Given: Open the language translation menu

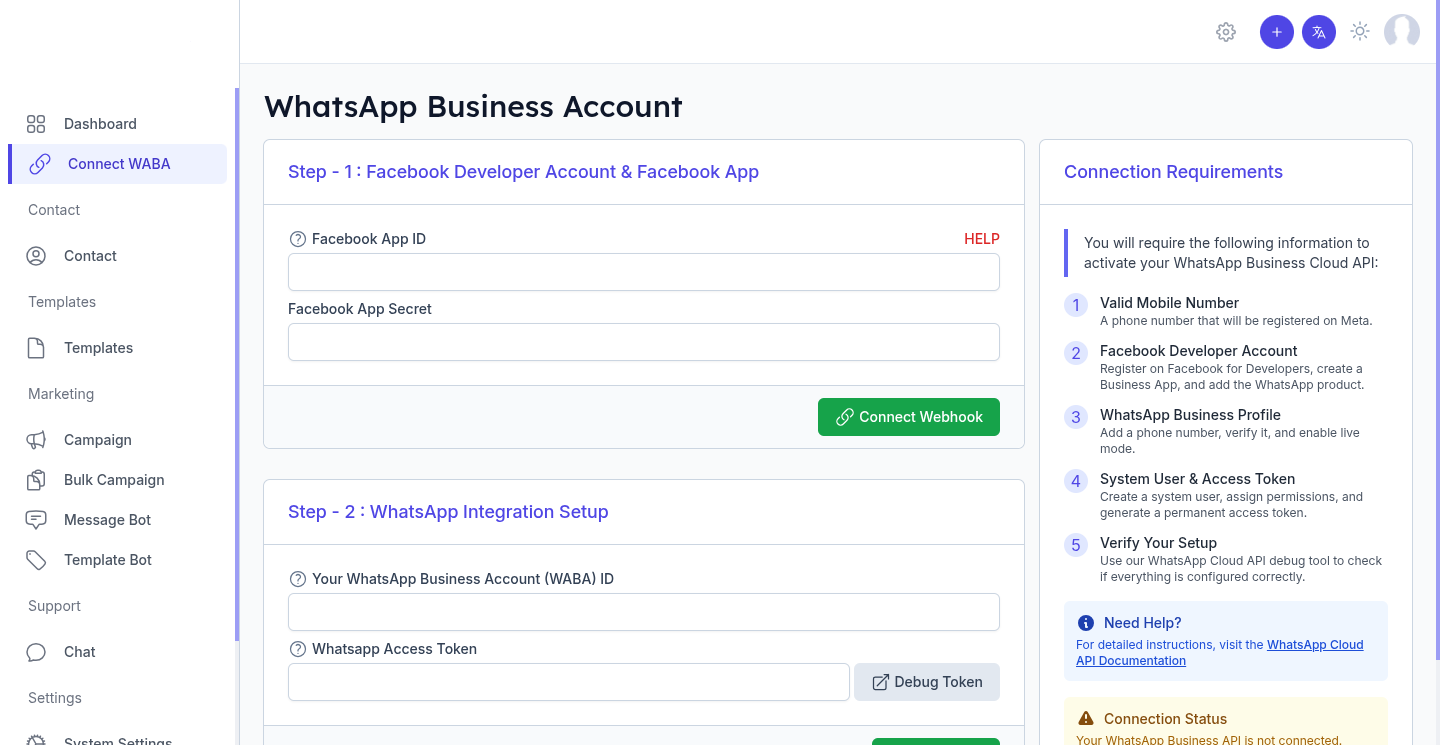Looking at the screenshot, I should (1319, 32).
